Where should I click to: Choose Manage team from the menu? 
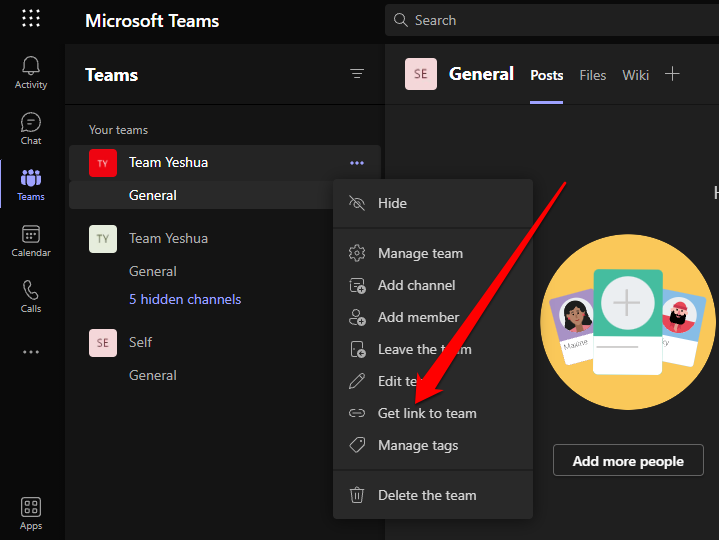click(420, 253)
